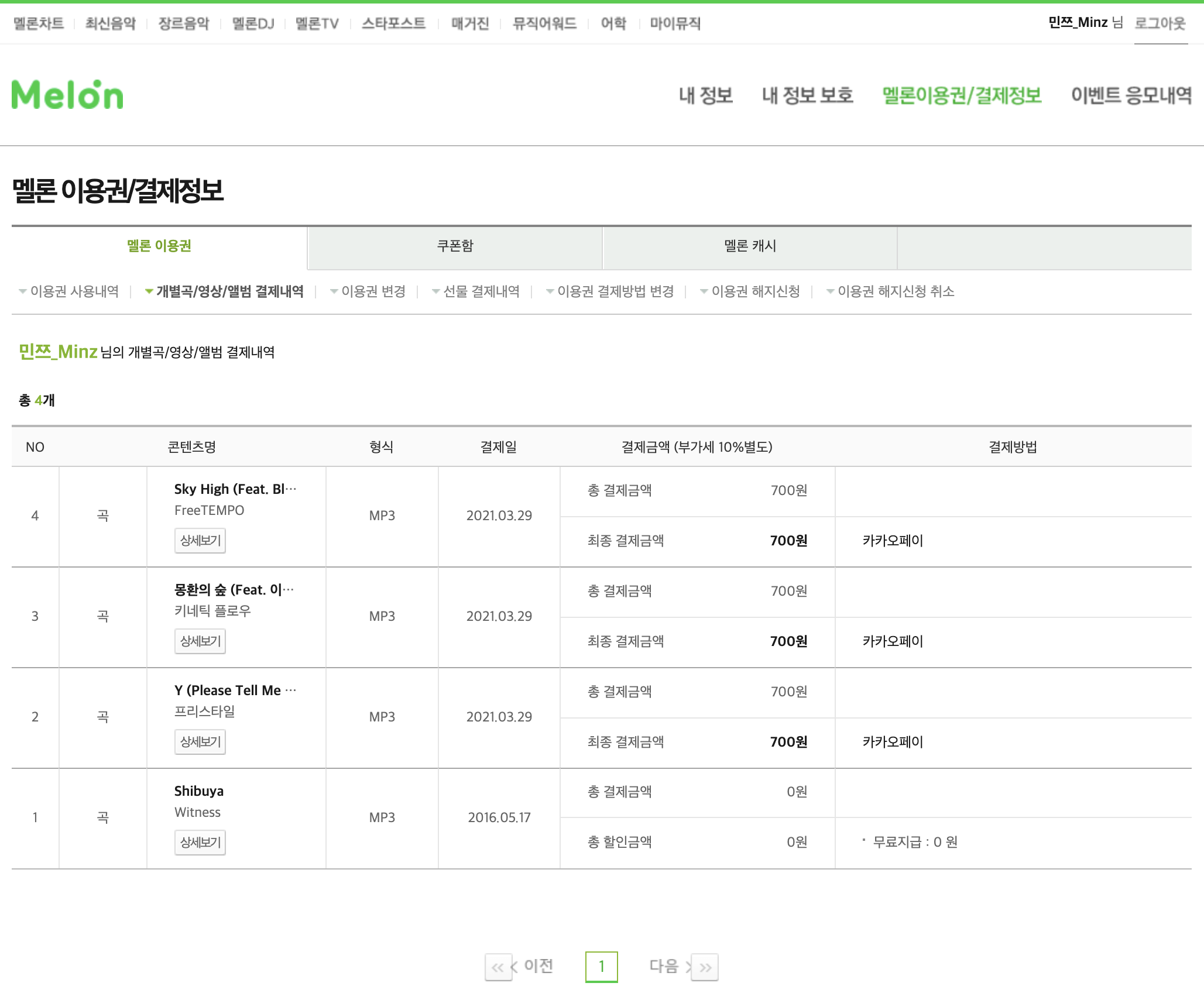
Task: Open 스타포스트 in top navigation
Action: point(394,23)
